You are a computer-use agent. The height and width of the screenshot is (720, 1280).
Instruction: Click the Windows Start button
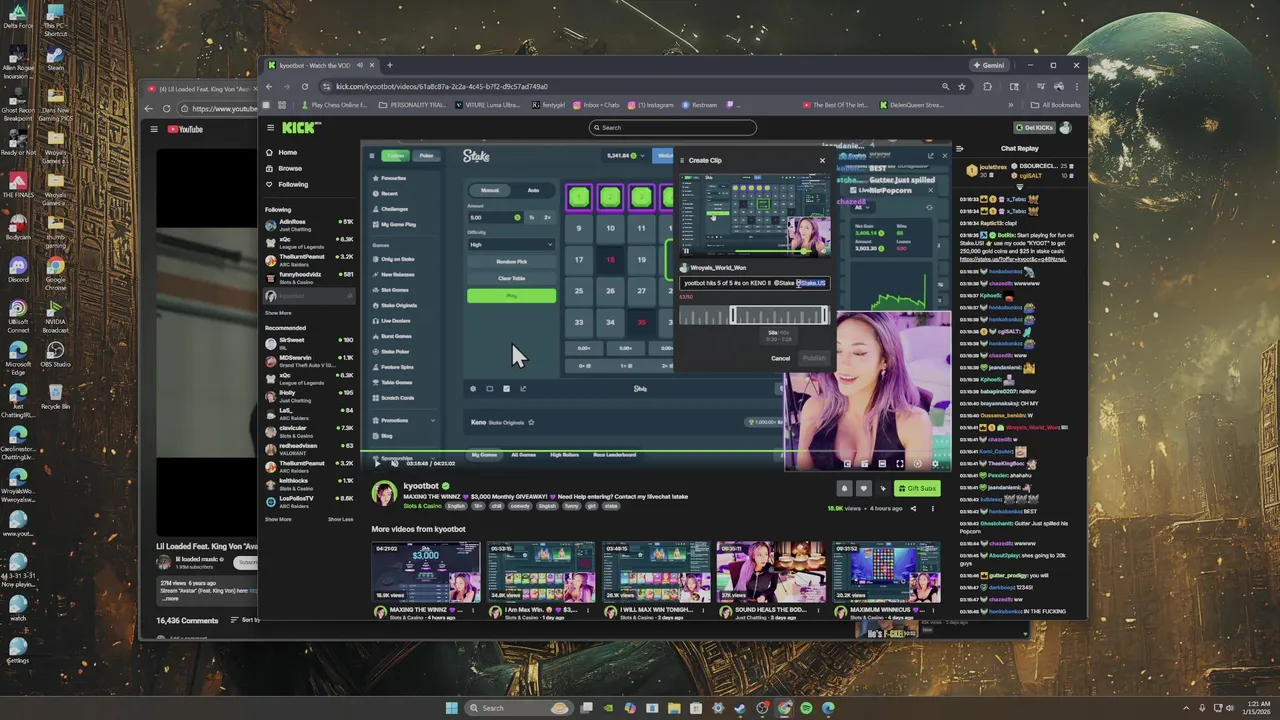click(451, 708)
